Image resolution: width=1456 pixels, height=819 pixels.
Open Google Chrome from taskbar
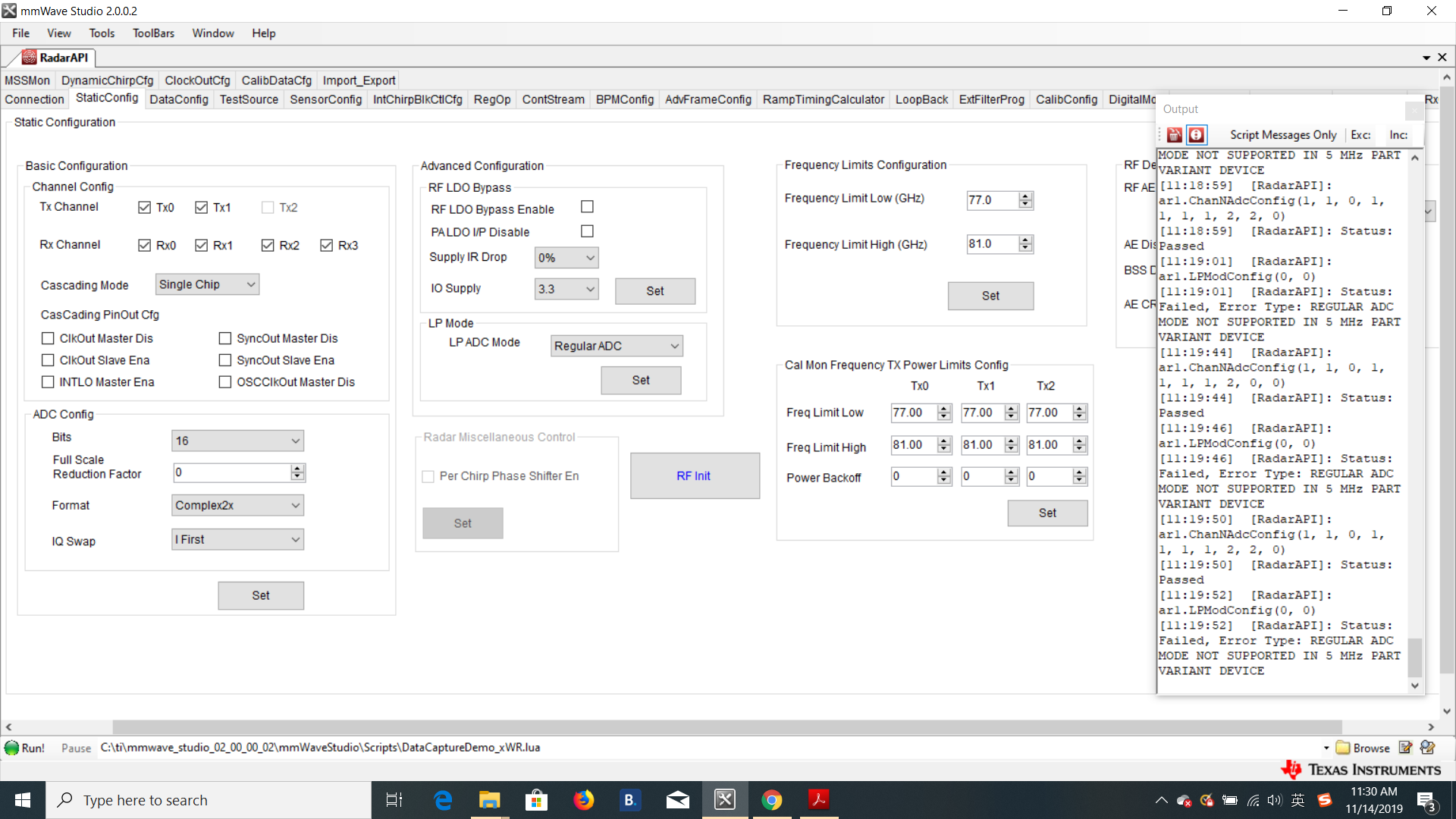771,800
